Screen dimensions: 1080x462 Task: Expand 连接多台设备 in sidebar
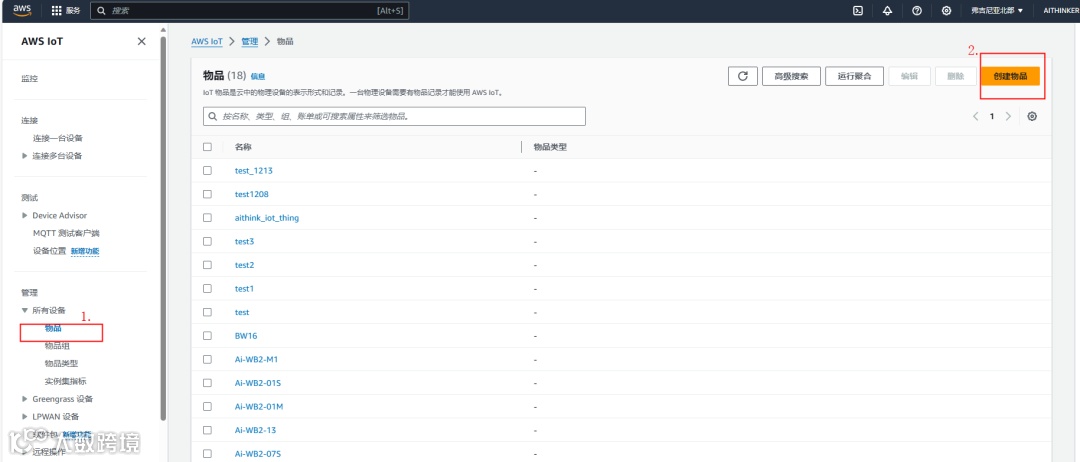point(25,156)
